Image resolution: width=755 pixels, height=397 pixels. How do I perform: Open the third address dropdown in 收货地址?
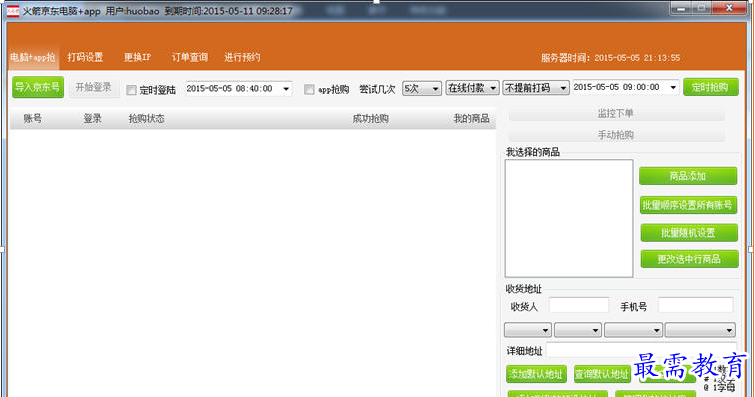coord(633,330)
